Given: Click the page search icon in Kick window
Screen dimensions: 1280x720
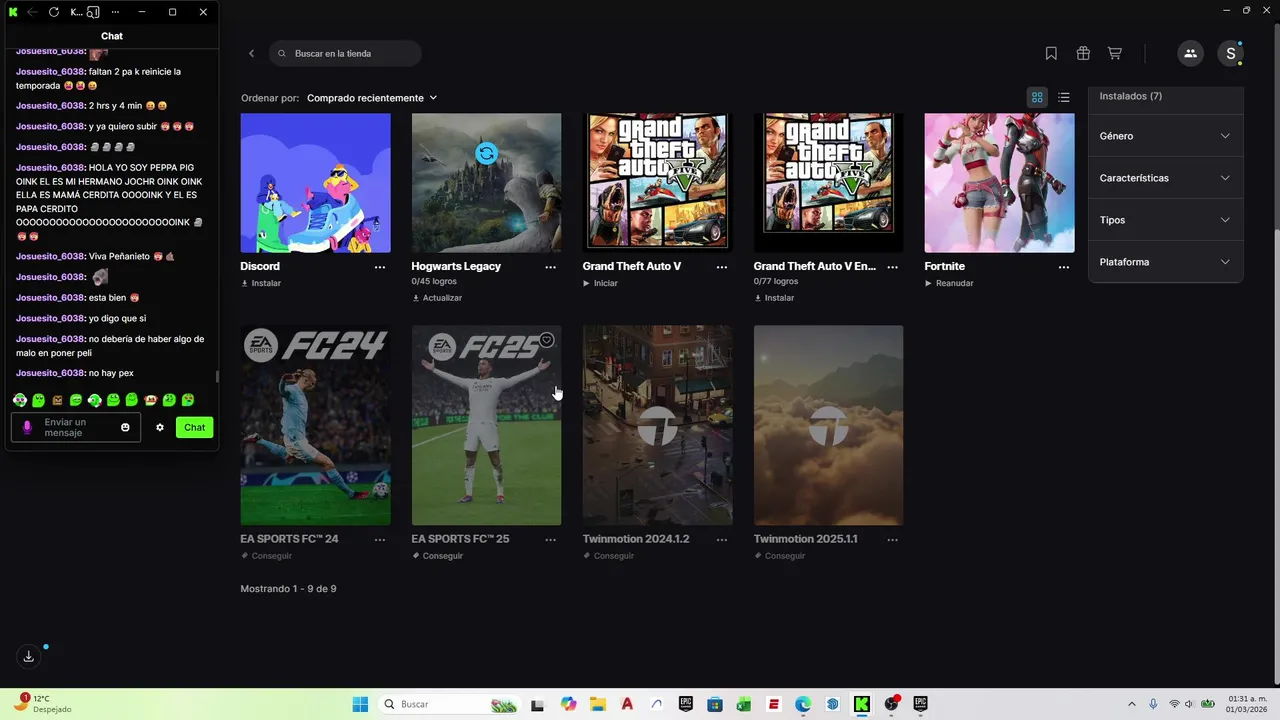Looking at the screenshot, I should point(93,12).
